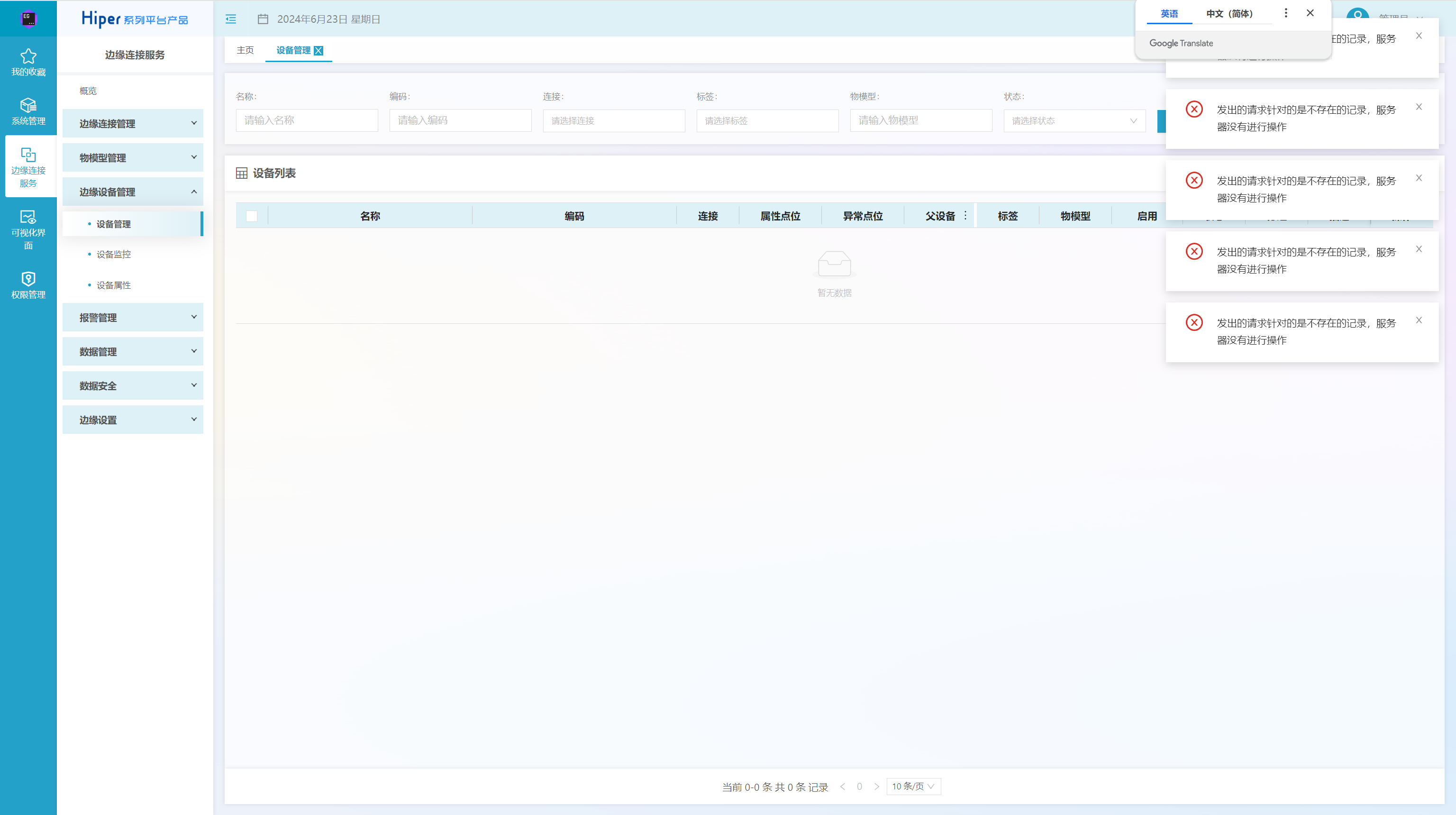Open the 父设备 column options dots
The height and width of the screenshot is (815, 1456).
coord(965,216)
